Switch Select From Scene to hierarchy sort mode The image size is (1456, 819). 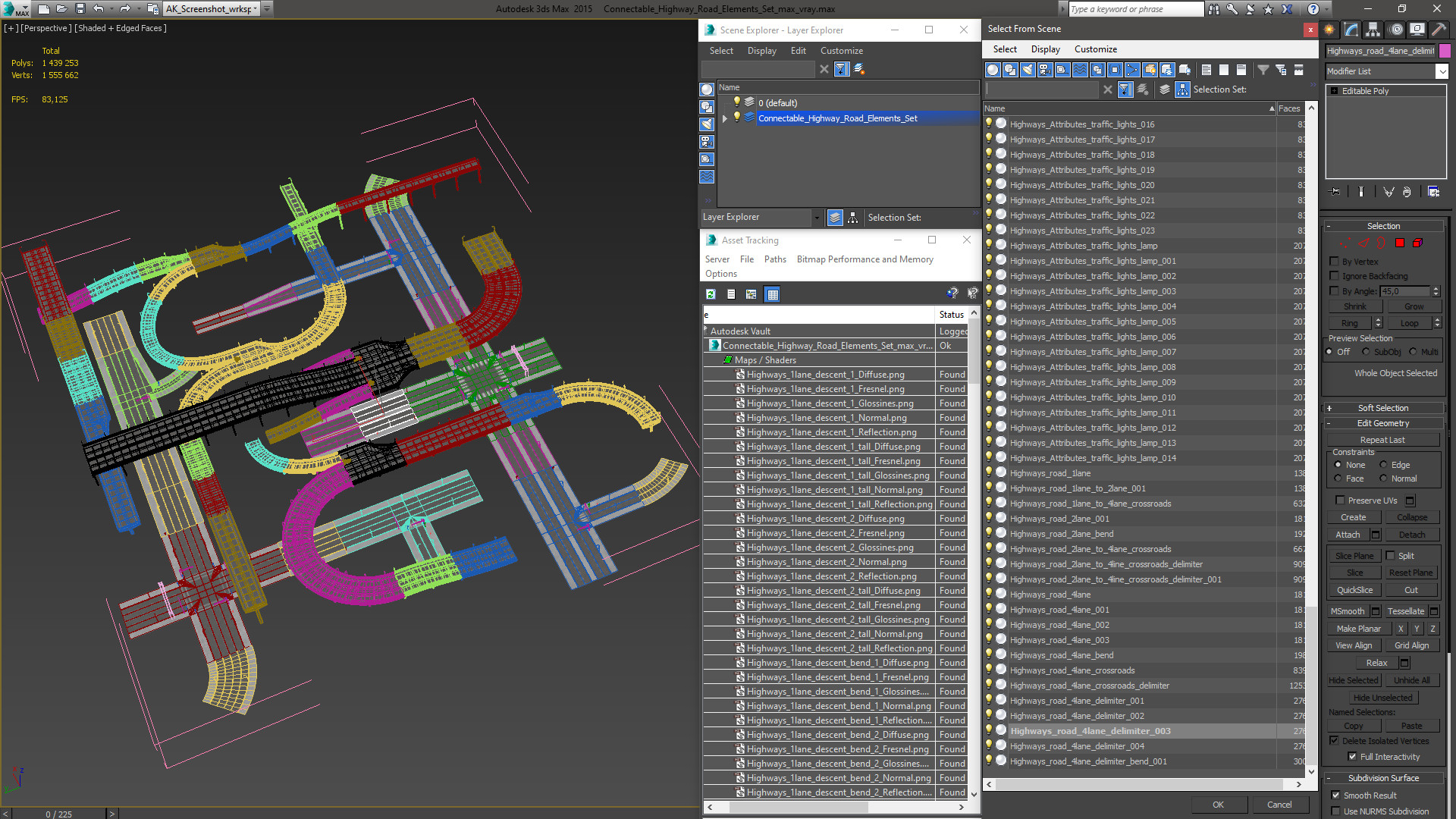pos(1183,89)
